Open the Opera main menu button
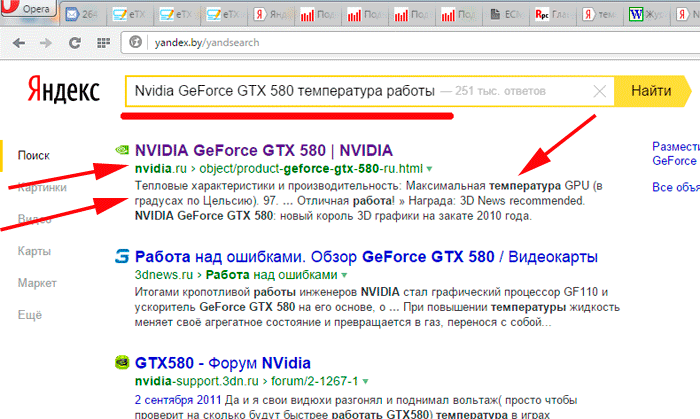 click(x=28, y=8)
